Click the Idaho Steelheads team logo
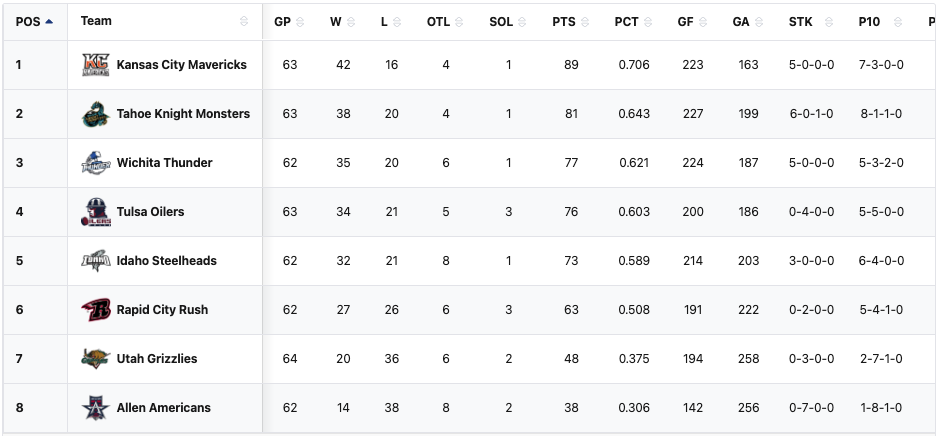Image resolution: width=944 pixels, height=436 pixels. pyautogui.click(x=94, y=261)
